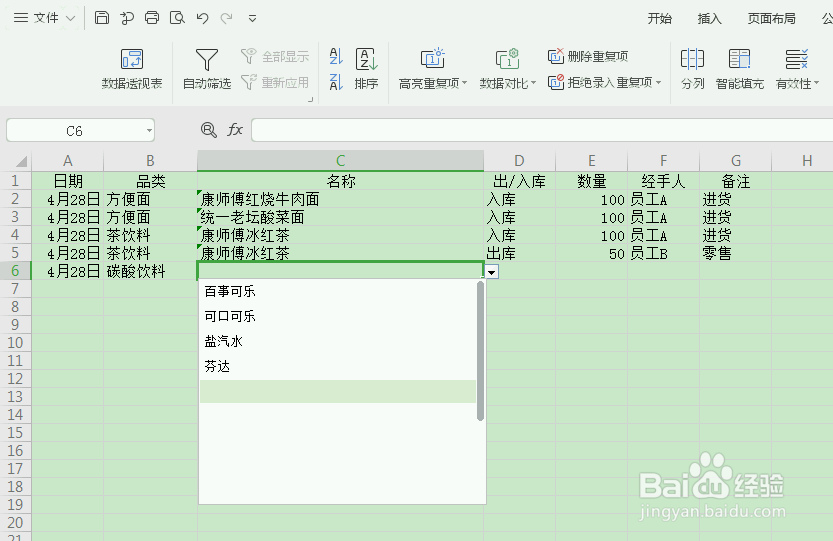Click the 名称 header cell
Screen dimensions: 833x541
point(341,181)
